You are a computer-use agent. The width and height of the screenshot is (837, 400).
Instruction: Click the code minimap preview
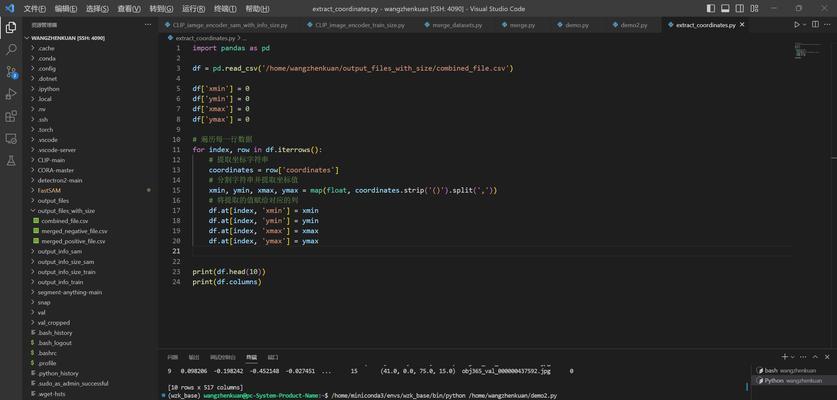coord(807,49)
